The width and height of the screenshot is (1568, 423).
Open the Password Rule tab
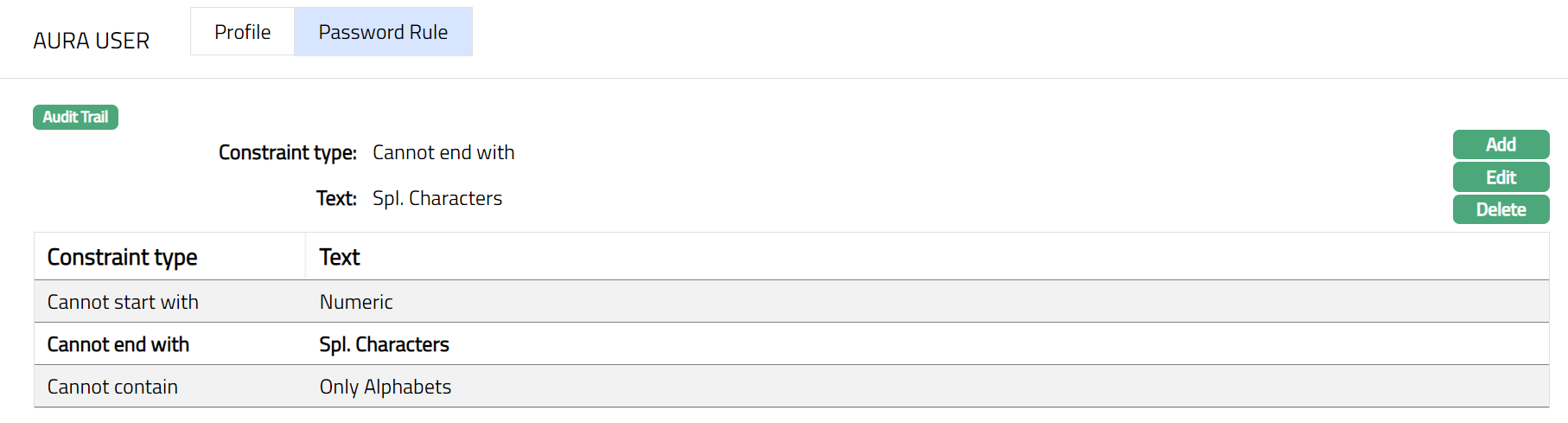[x=383, y=32]
